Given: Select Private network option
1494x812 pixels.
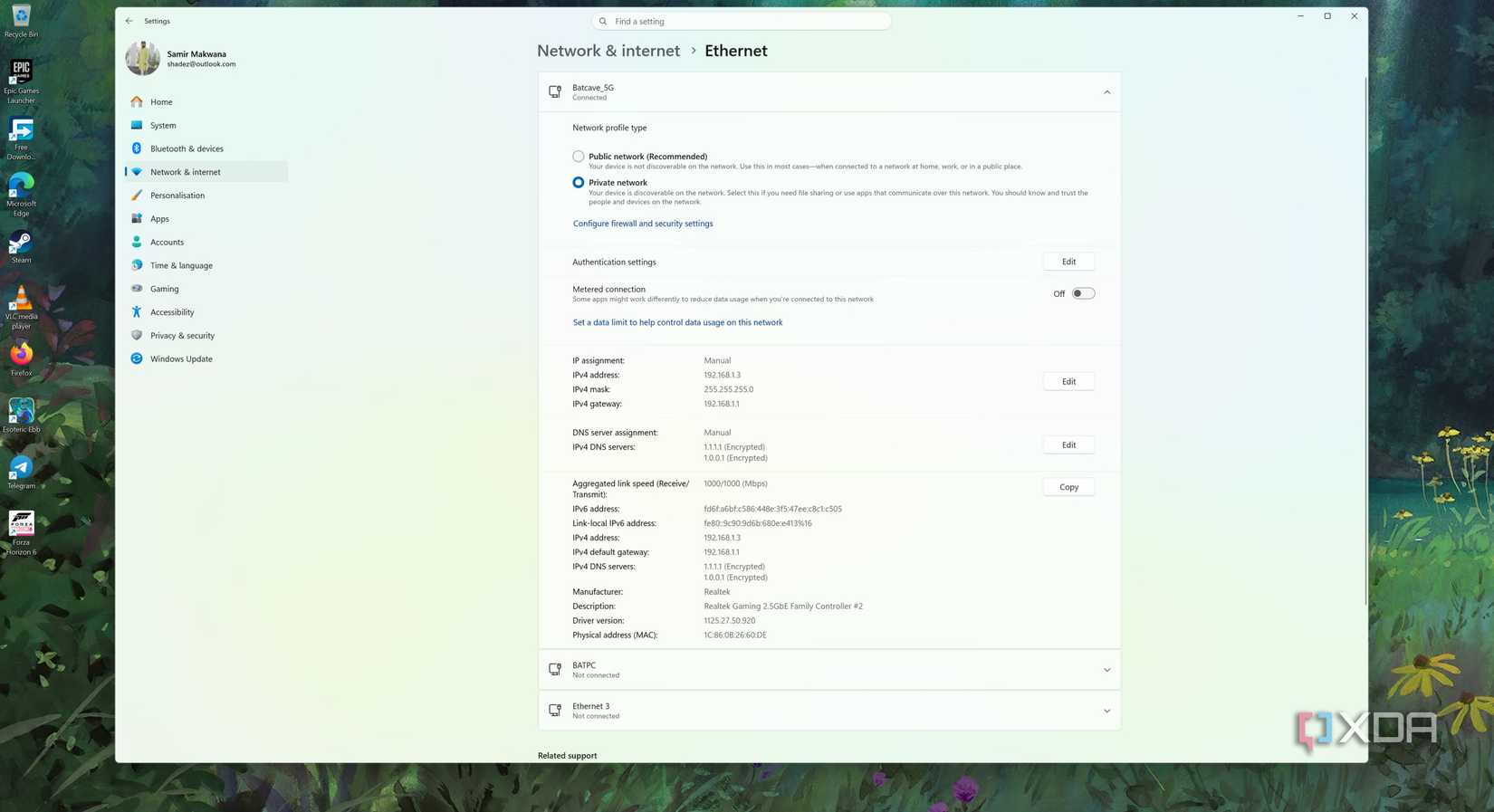Looking at the screenshot, I should click(578, 183).
